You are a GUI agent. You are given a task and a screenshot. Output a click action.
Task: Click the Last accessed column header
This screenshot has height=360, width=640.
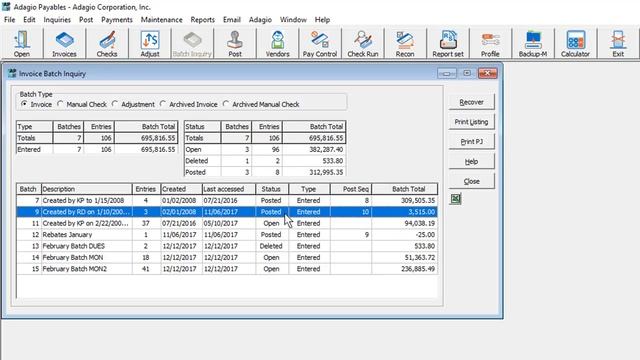(229, 189)
